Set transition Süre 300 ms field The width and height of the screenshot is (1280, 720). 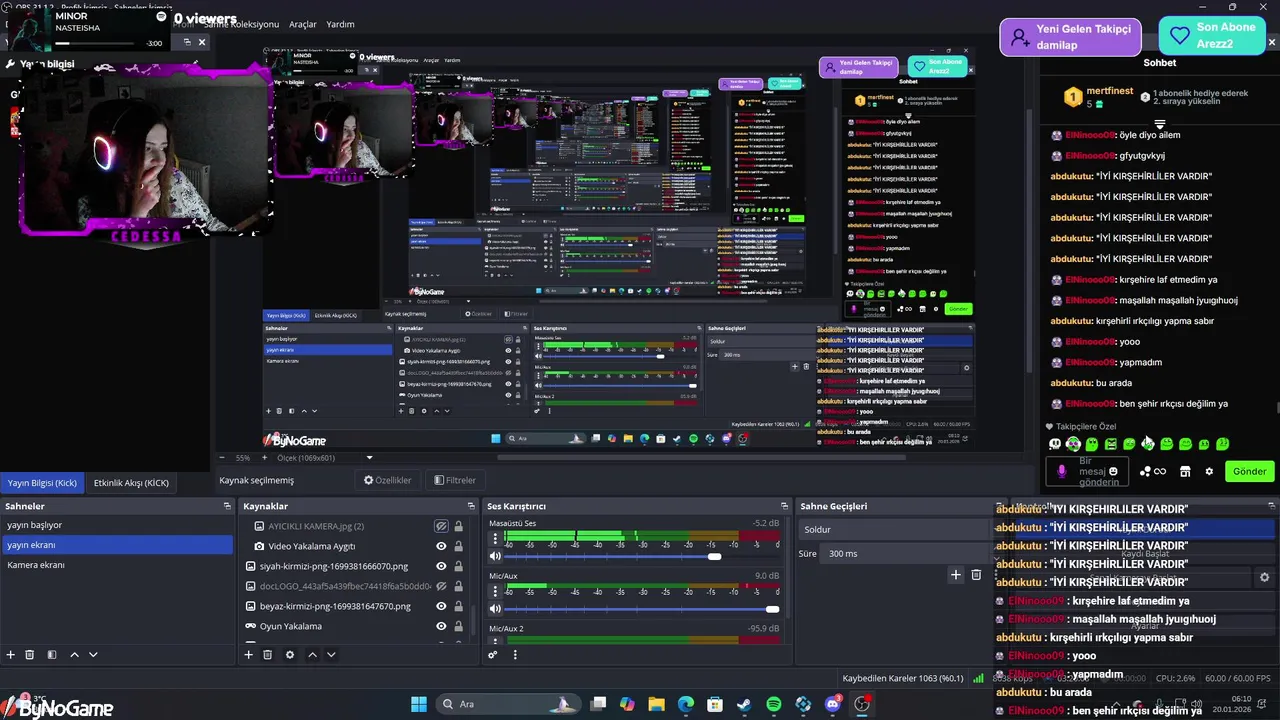905,553
